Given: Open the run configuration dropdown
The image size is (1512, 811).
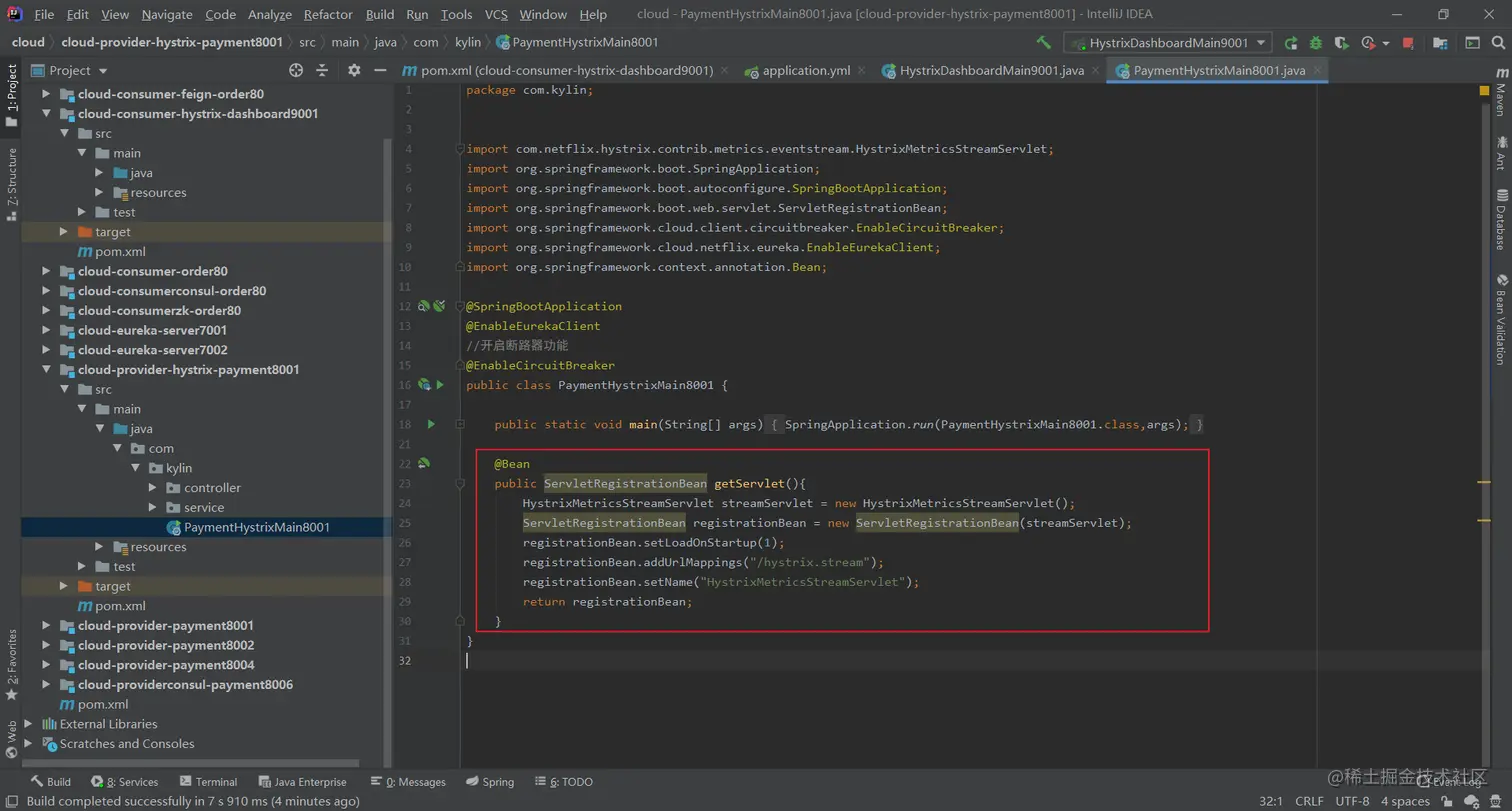Looking at the screenshot, I should (1168, 43).
